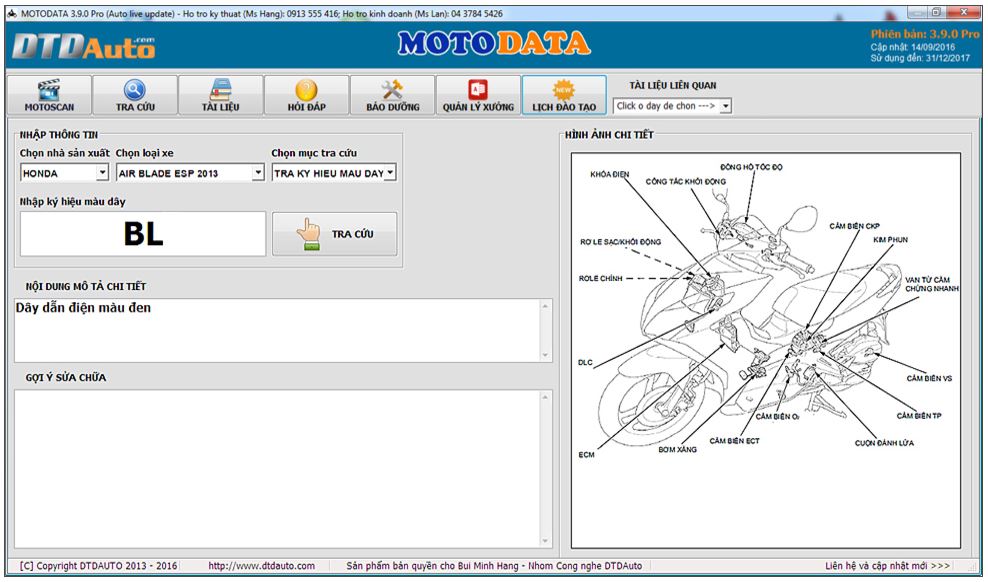Click the MOTODATA title logo
The width and height of the screenshot is (988, 582).
tap(494, 43)
